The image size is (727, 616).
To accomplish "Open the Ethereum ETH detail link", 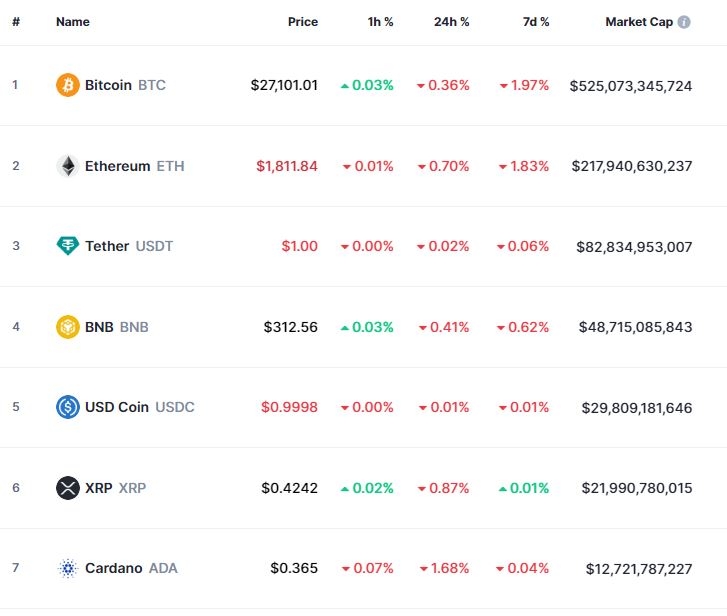I will [x=134, y=166].
